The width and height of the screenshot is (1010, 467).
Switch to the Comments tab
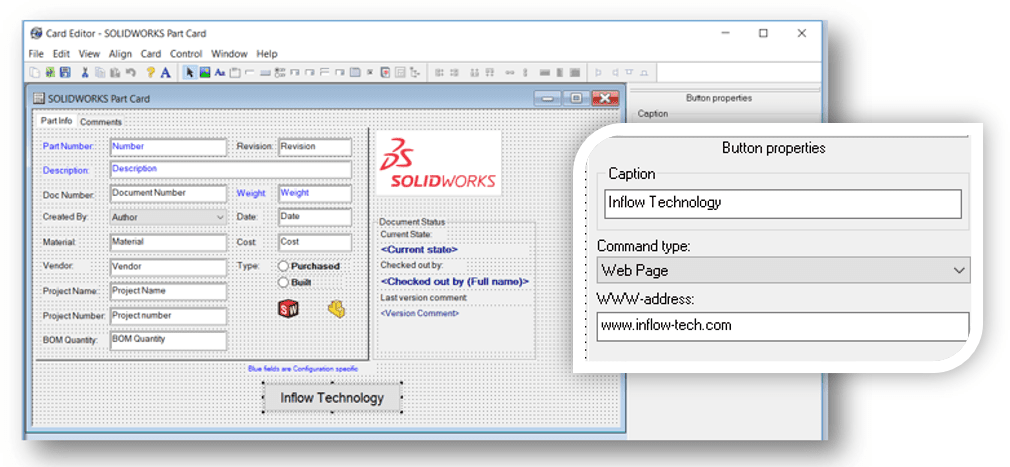click(x=101, y=122)
